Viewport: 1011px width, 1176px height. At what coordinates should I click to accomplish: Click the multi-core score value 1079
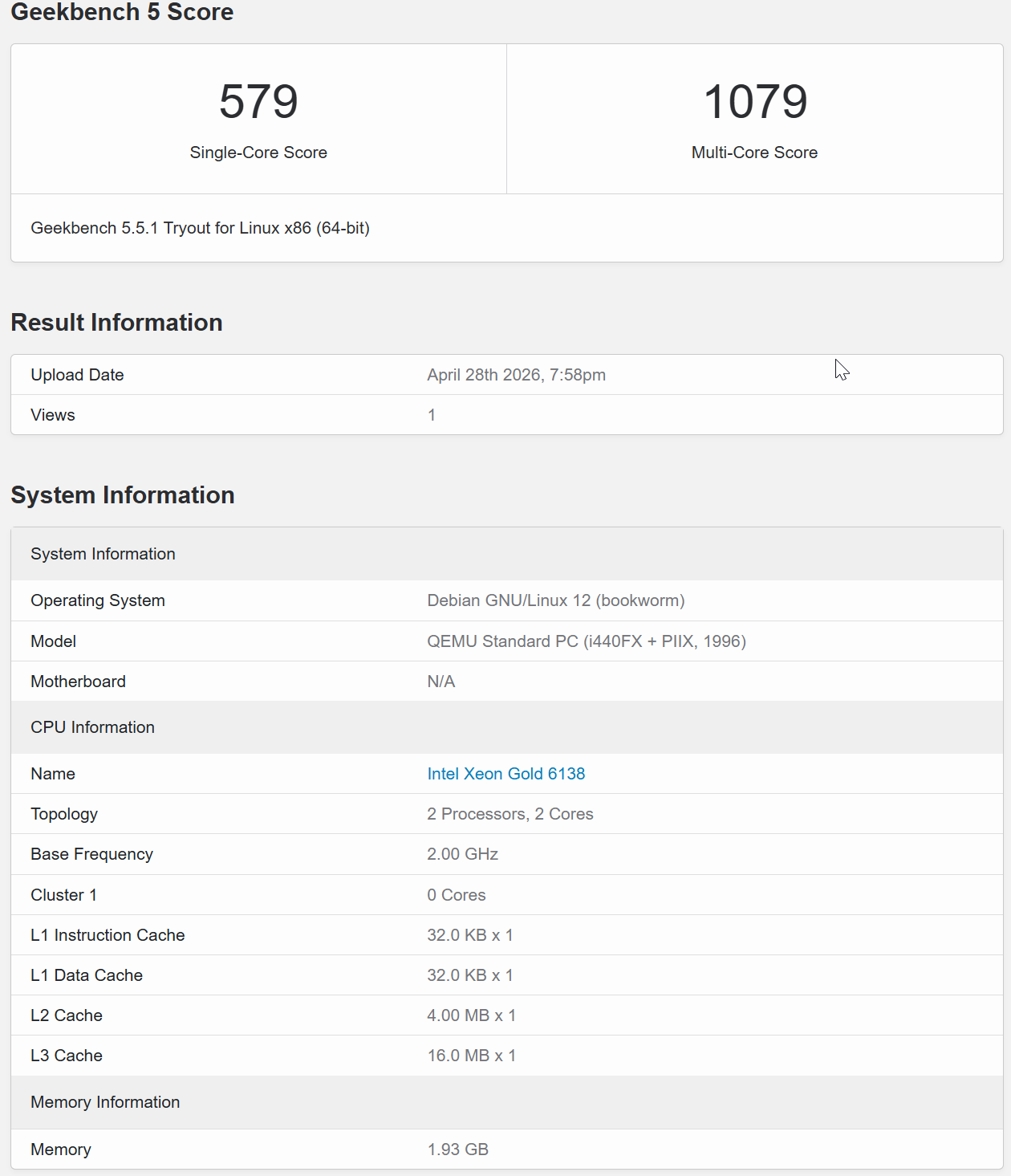point(755,102)
